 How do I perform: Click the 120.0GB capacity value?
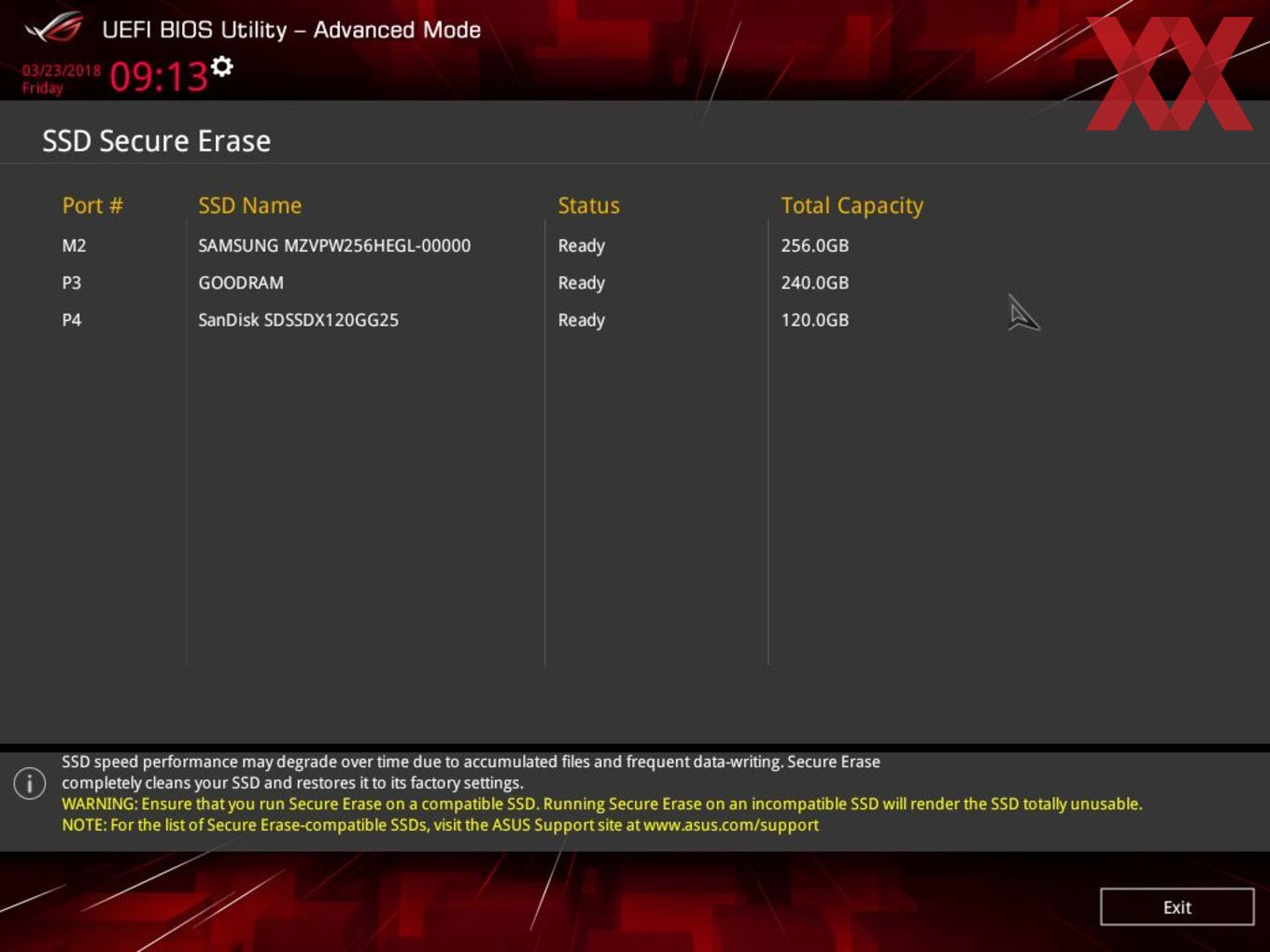815,320
